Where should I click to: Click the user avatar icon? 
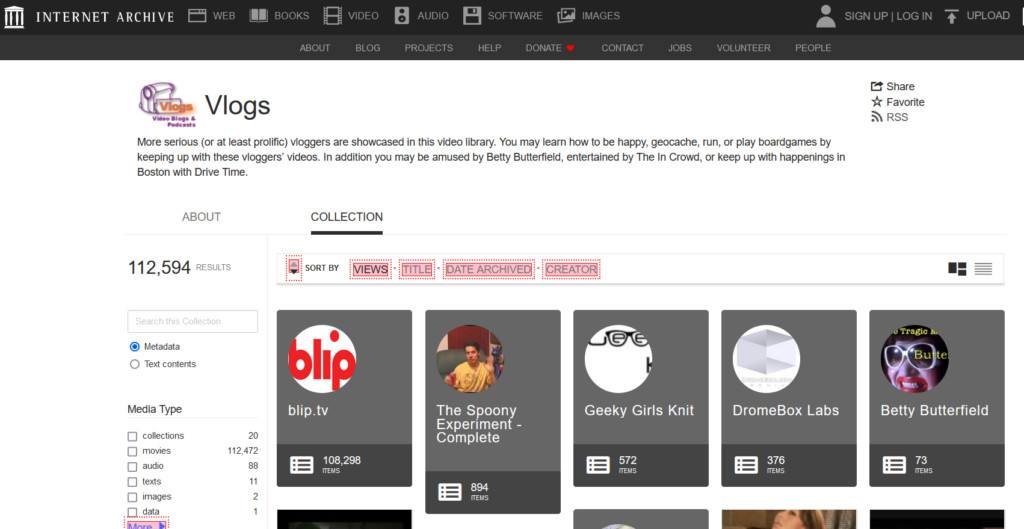pyautogui.click(x=825, y=16)
